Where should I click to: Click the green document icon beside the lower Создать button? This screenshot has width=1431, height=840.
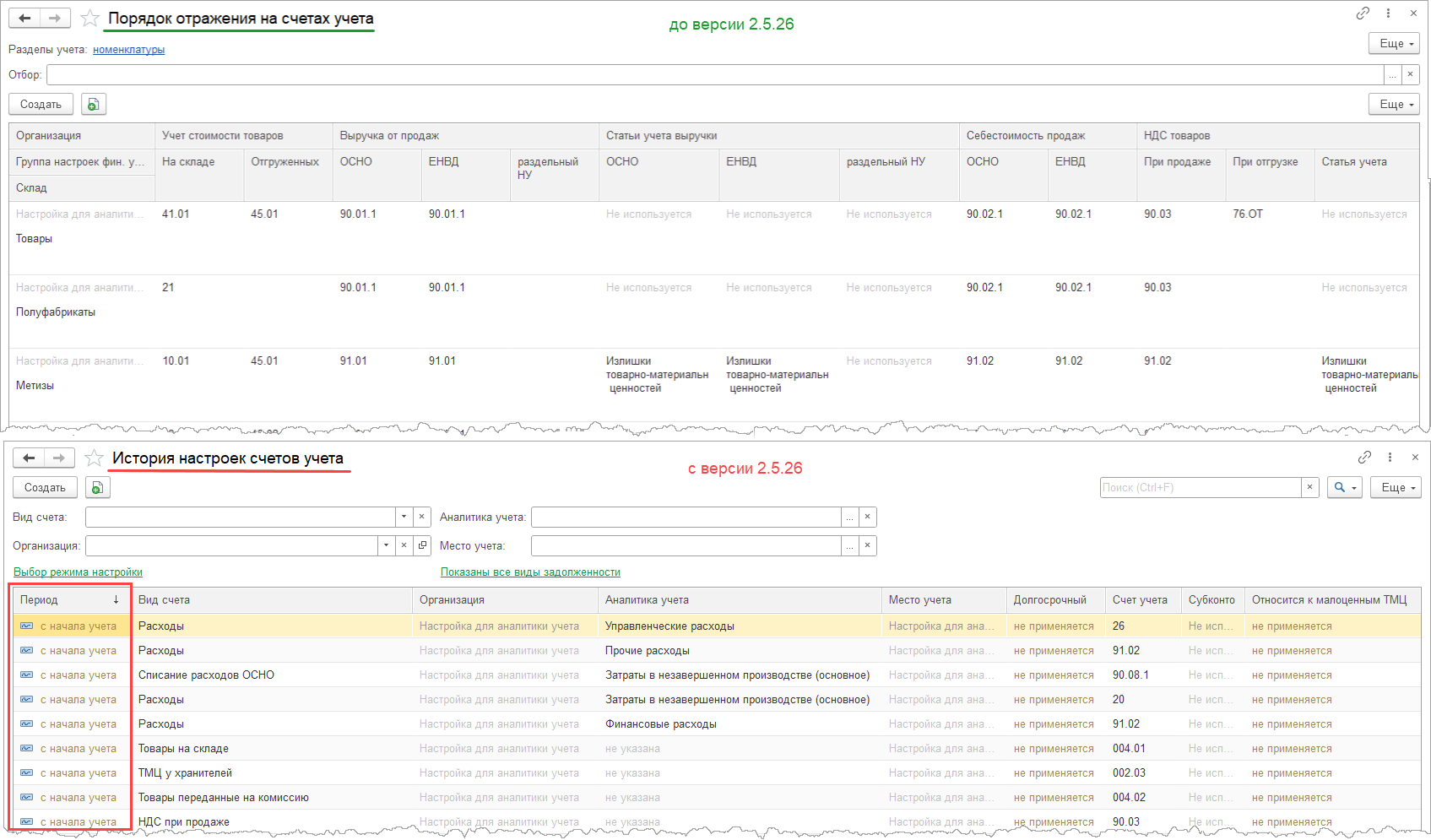pos(98,488)
